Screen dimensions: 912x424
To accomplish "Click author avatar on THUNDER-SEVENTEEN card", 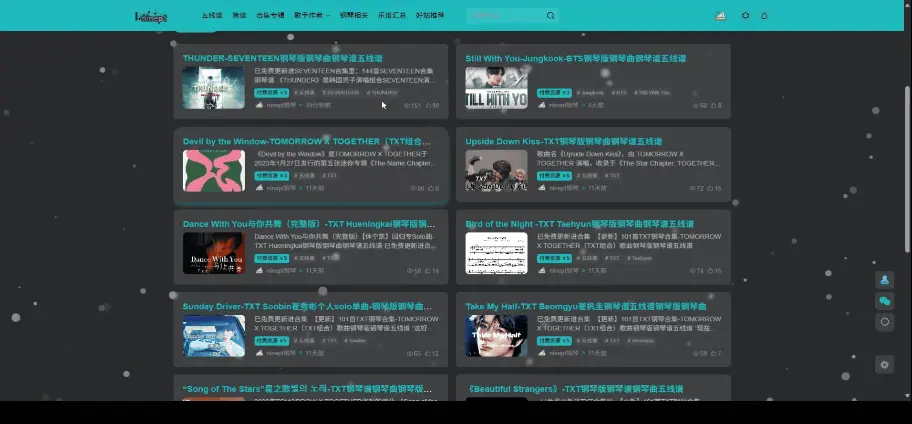I will click(x=259, y=105).
